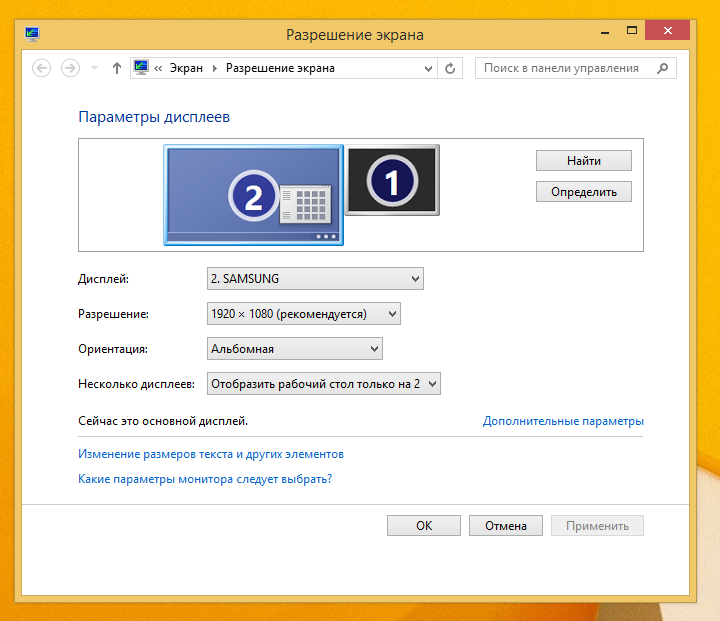Screen dimensions: 720x621
Task: Click the Сейчас это основной дисплей text
Action: coord(163,421)
